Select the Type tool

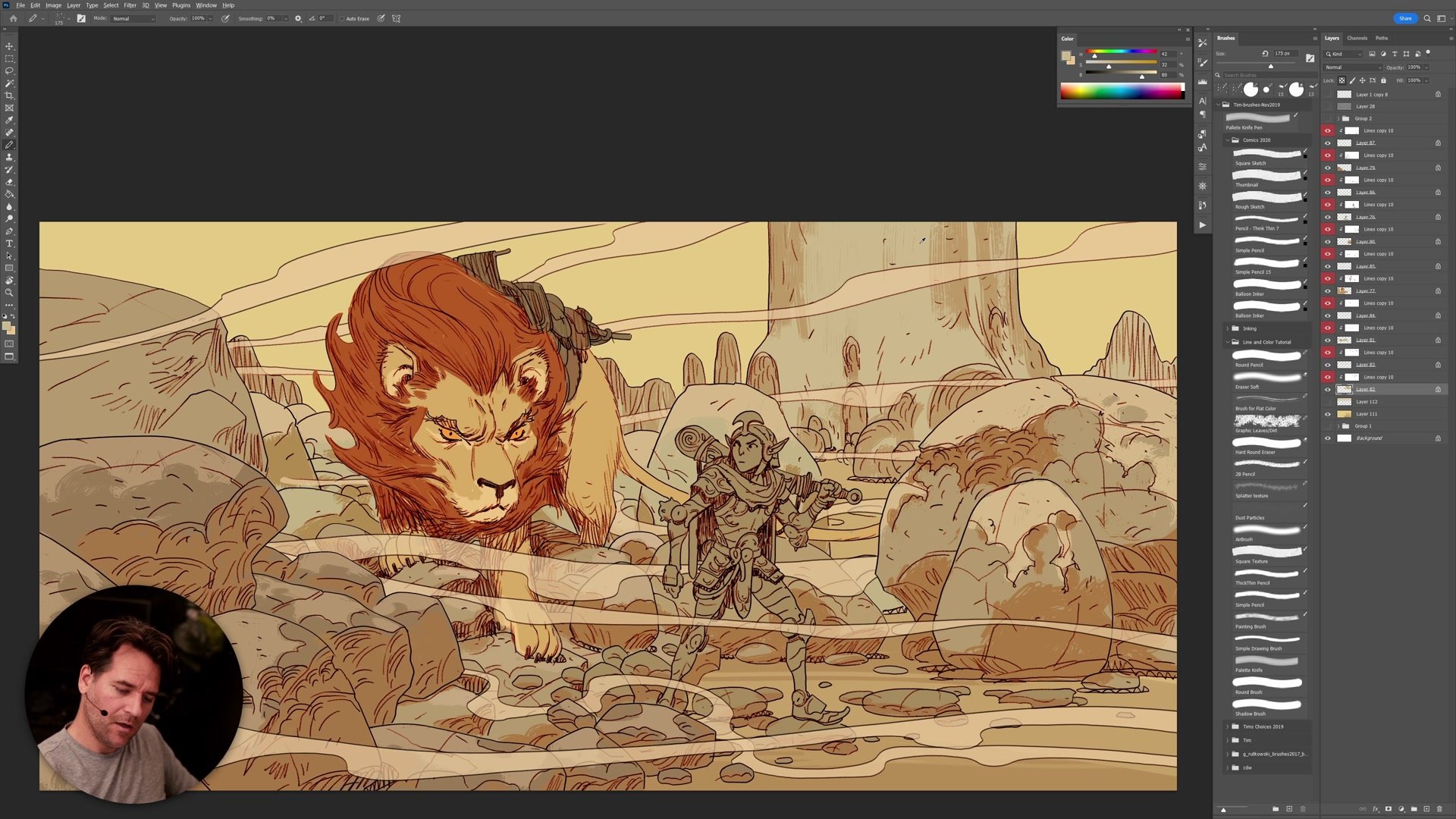[9, 243]
